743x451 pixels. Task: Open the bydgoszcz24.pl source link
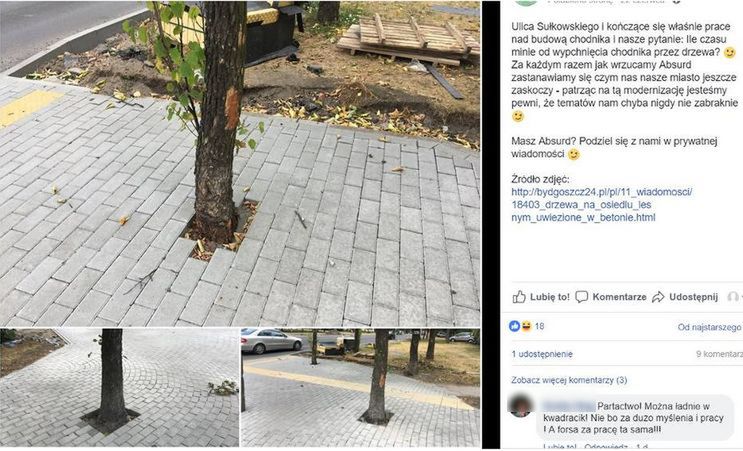click(602, 205)
